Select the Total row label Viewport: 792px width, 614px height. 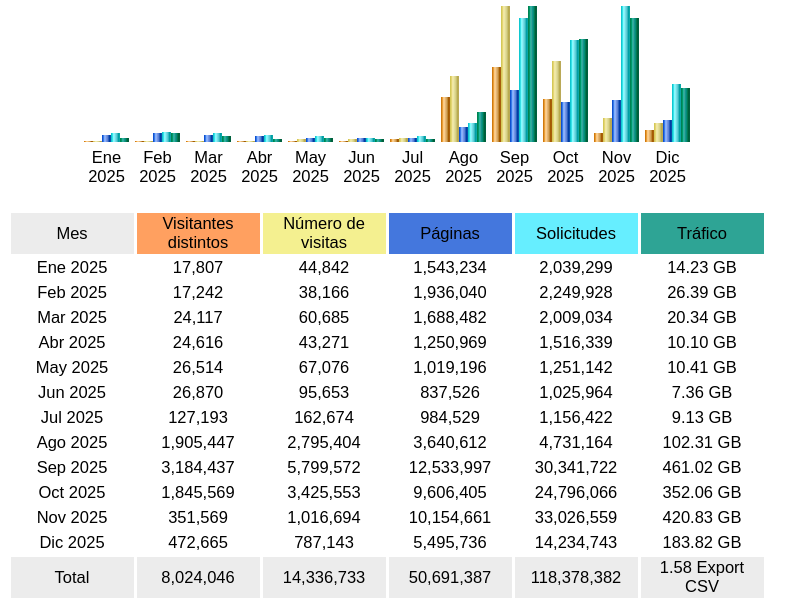click(x=72, y=577)
